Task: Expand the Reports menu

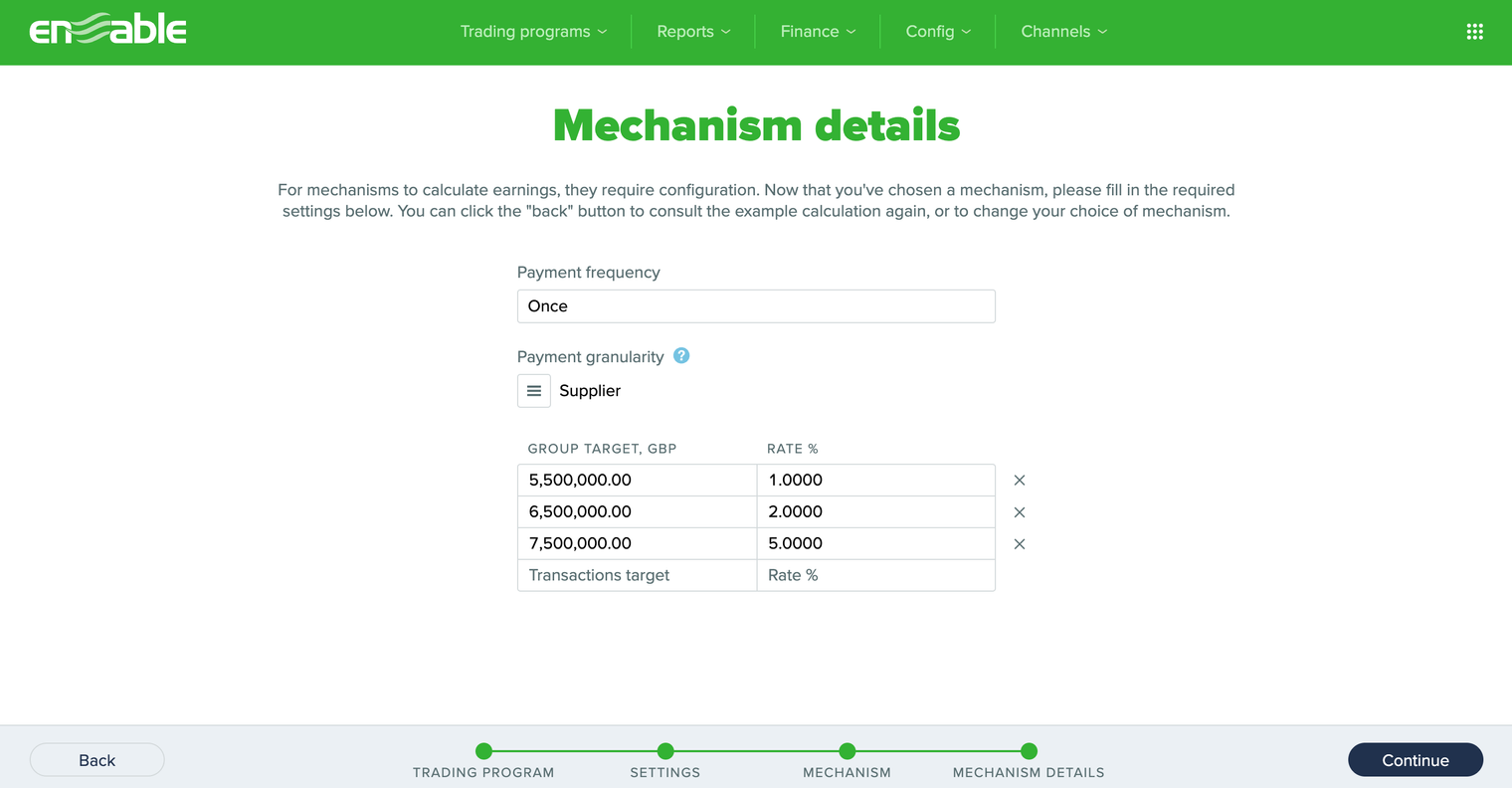Action: (693, 32)
